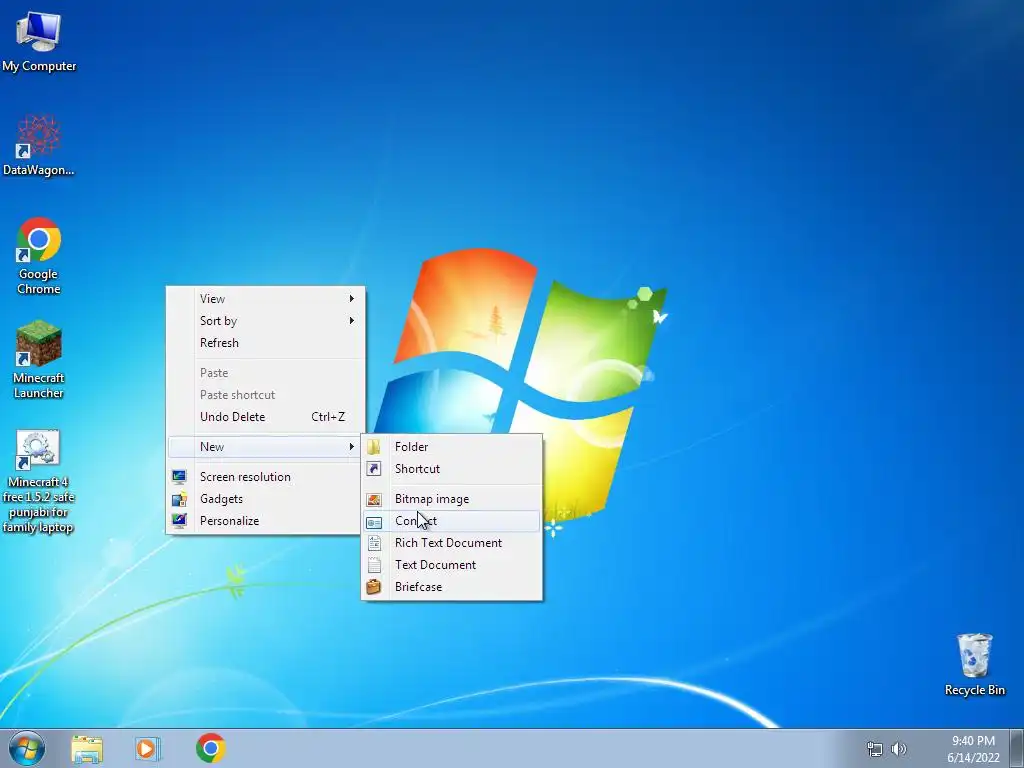The image size is (1024, 768).
Task: Choose Personalize in the context menu
Action: click(x=264, y=521)
